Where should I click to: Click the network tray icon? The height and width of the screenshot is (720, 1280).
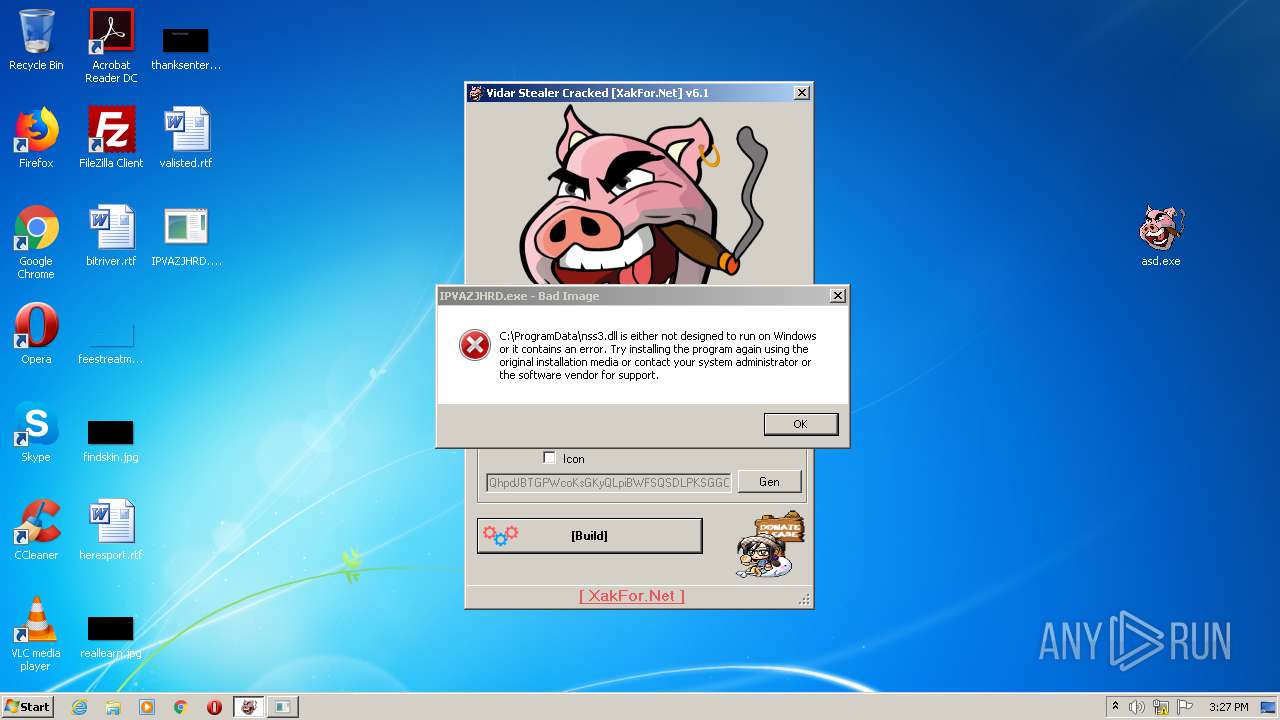1161,707
